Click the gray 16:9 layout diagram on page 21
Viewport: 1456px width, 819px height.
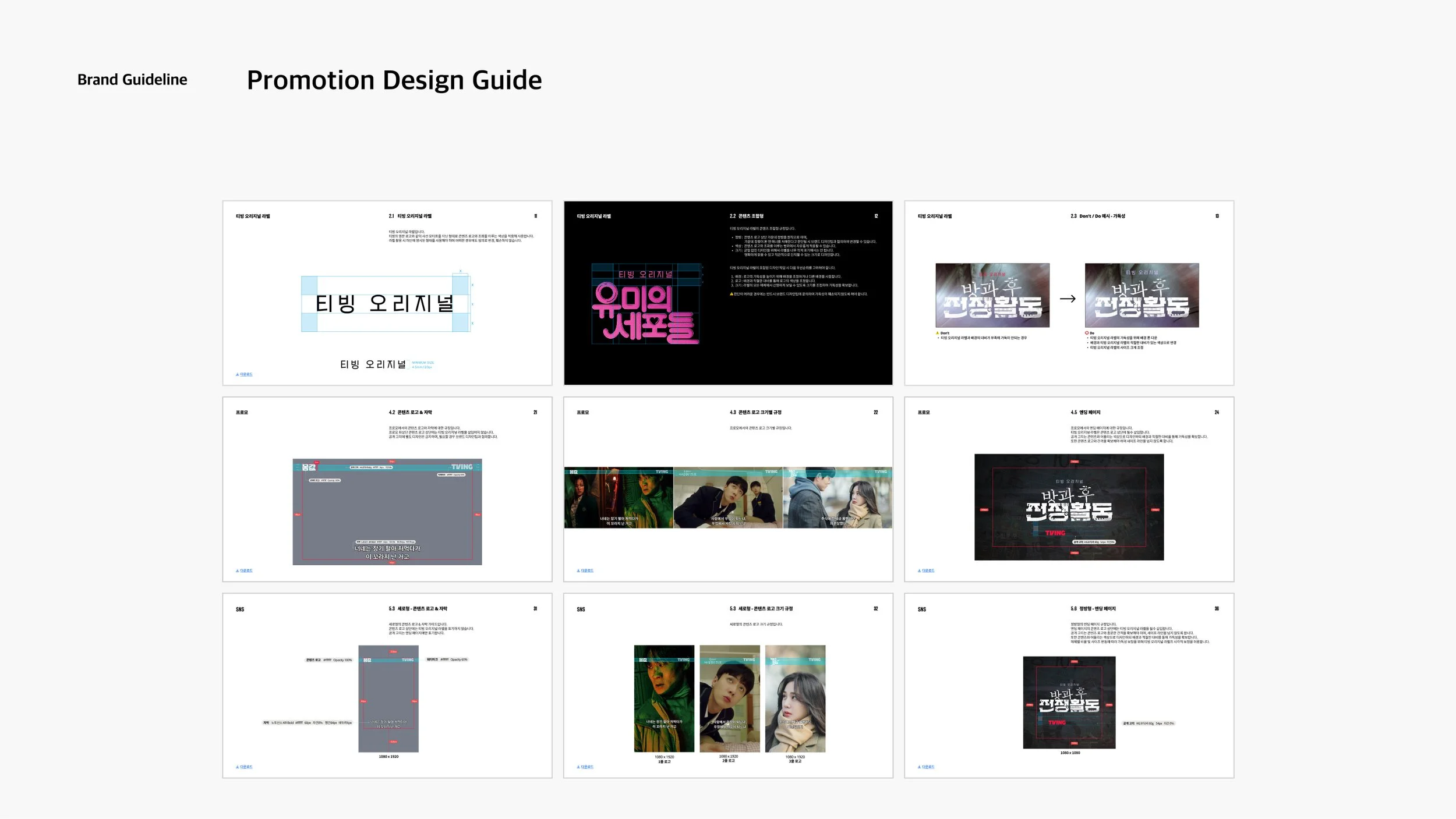387,511
